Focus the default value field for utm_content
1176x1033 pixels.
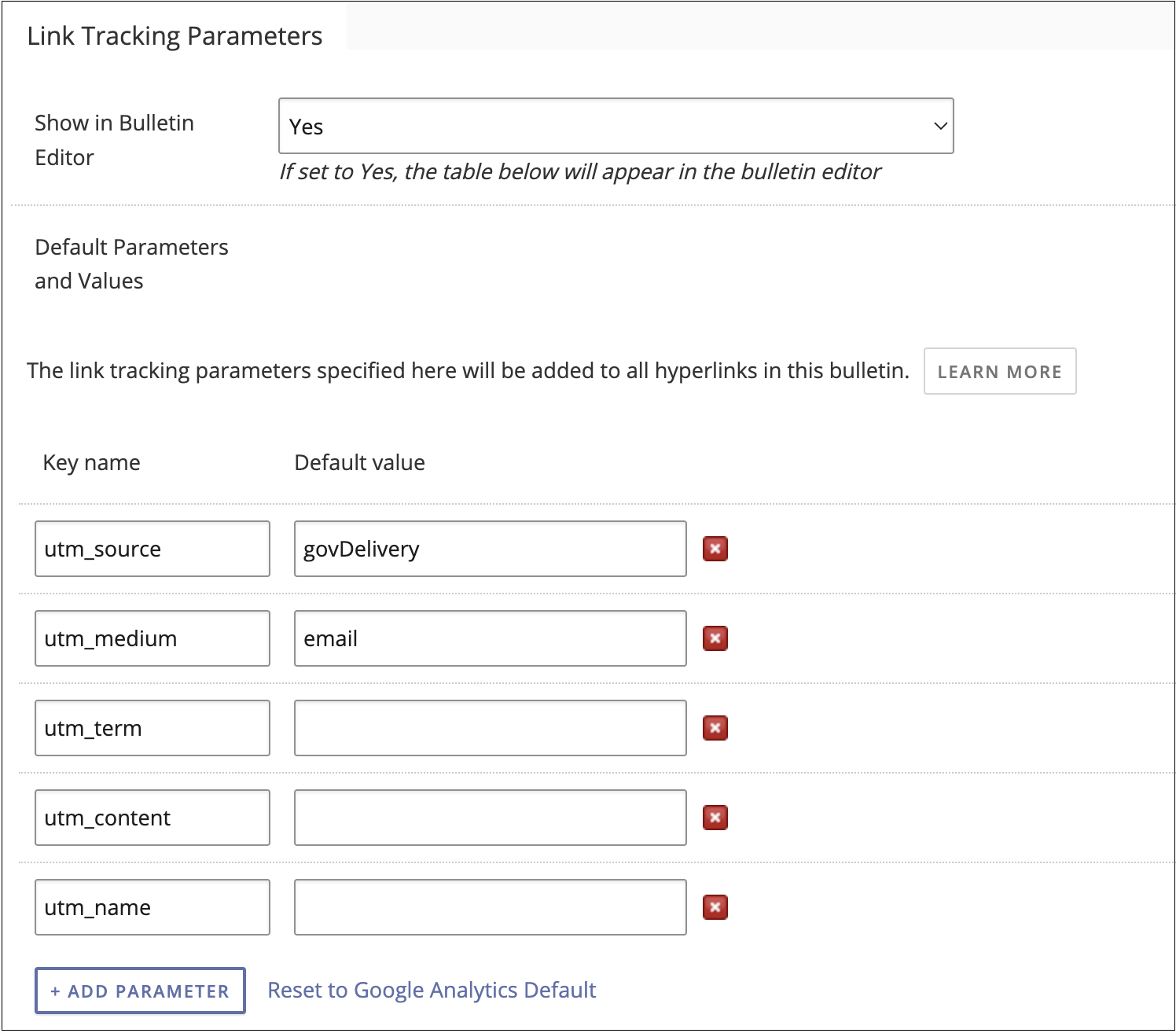(x=490, y=818)
